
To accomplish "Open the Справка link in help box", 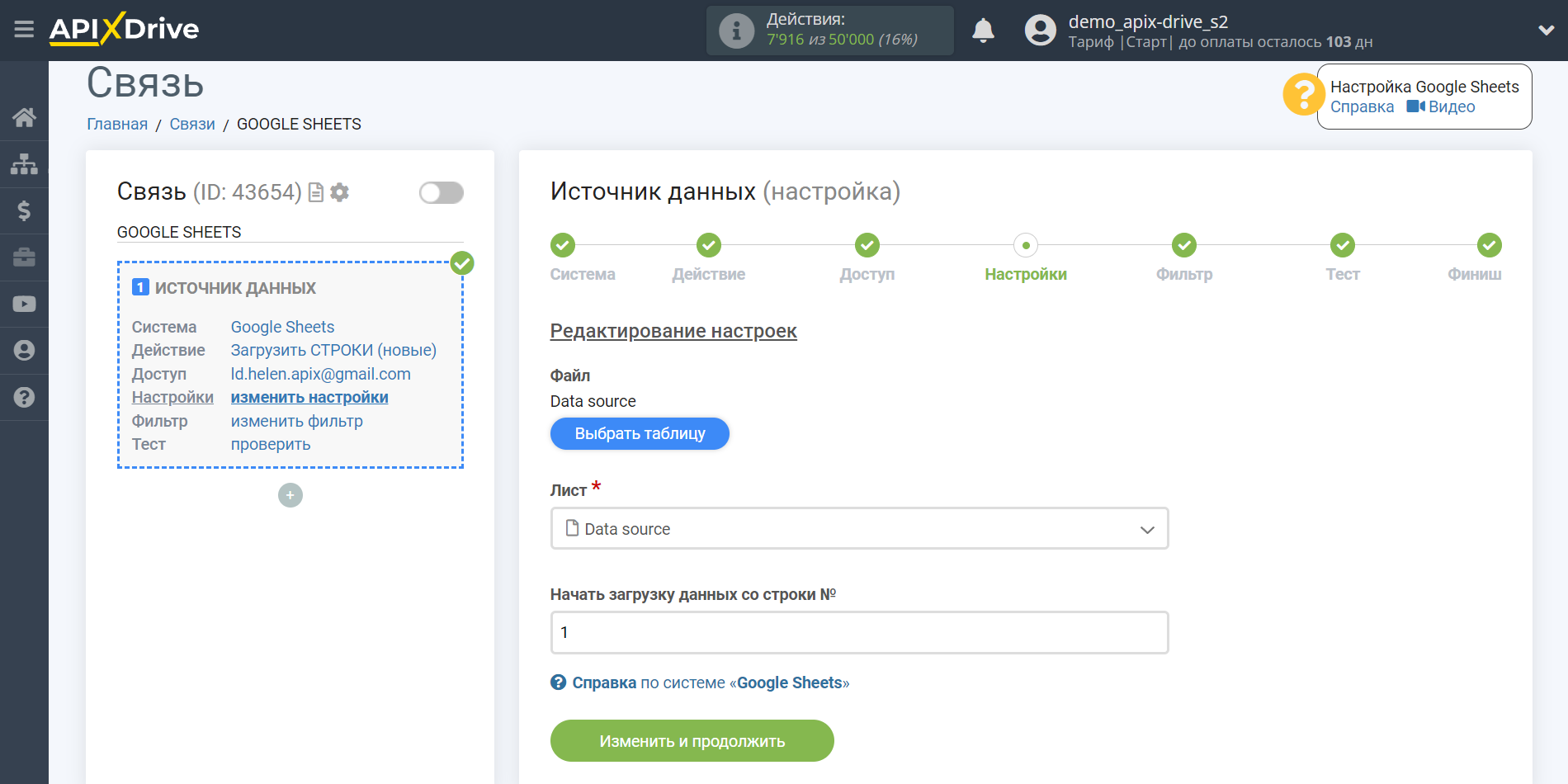I will click(1362, 106).
